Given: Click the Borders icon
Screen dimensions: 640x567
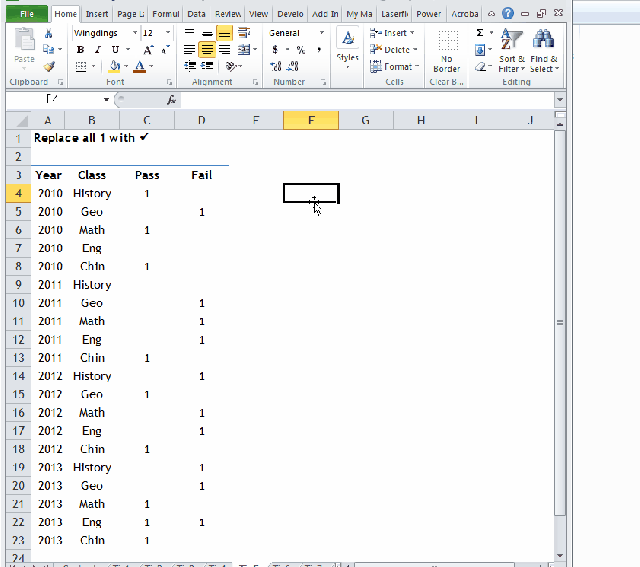Looking at the screenshot, I should (x=81, y=66).
